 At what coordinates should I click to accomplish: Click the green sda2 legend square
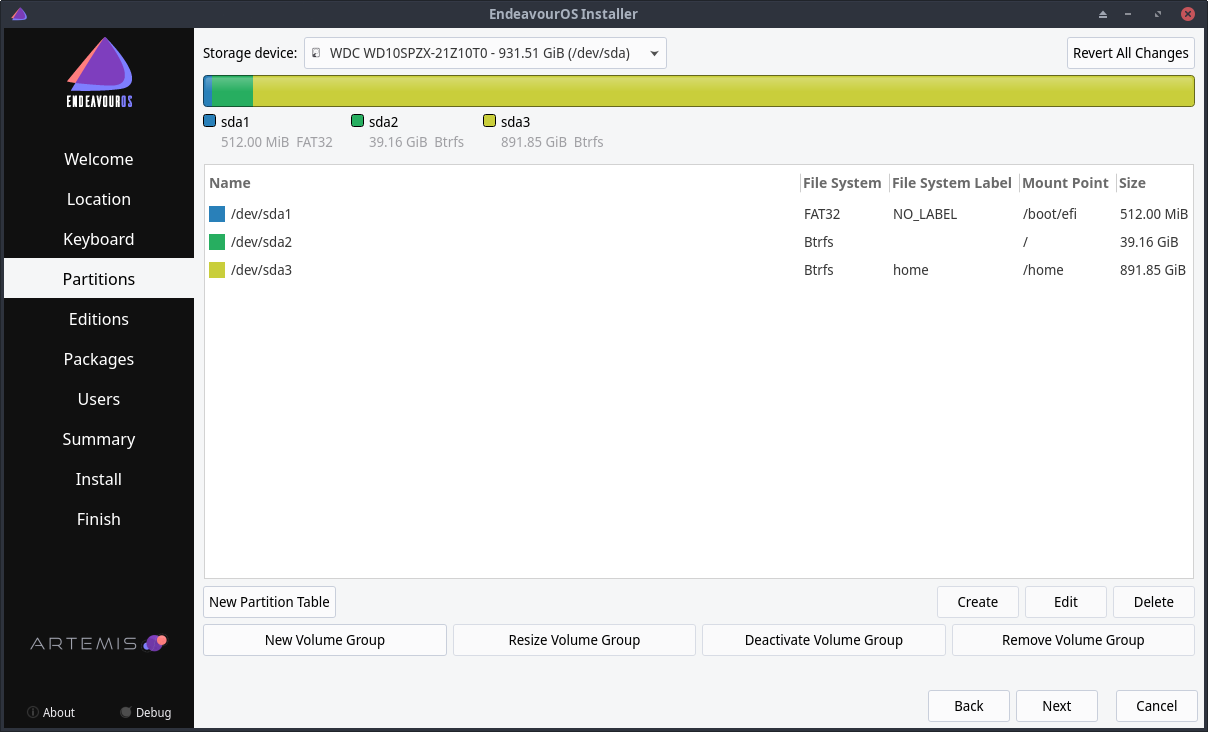pos(358,120)
